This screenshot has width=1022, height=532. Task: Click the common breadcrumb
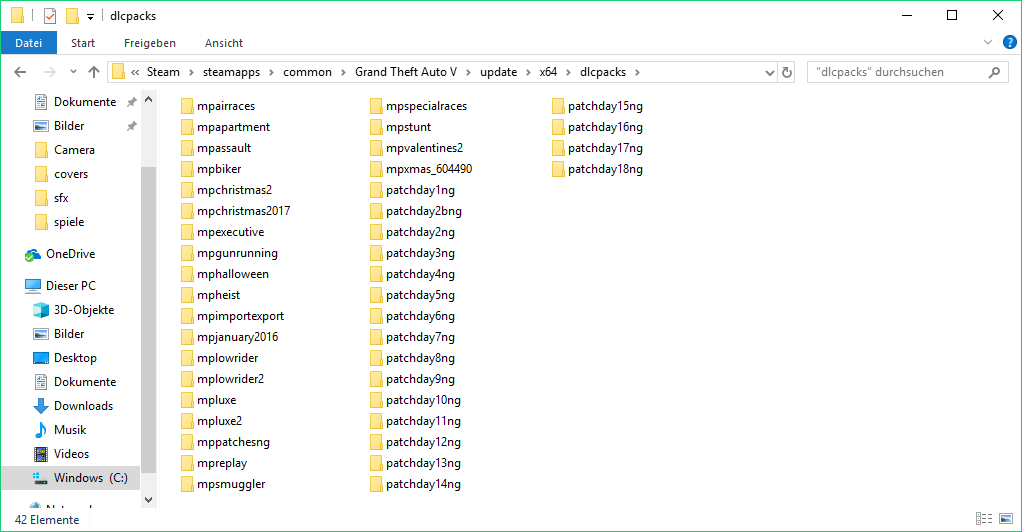pos(308,72)
